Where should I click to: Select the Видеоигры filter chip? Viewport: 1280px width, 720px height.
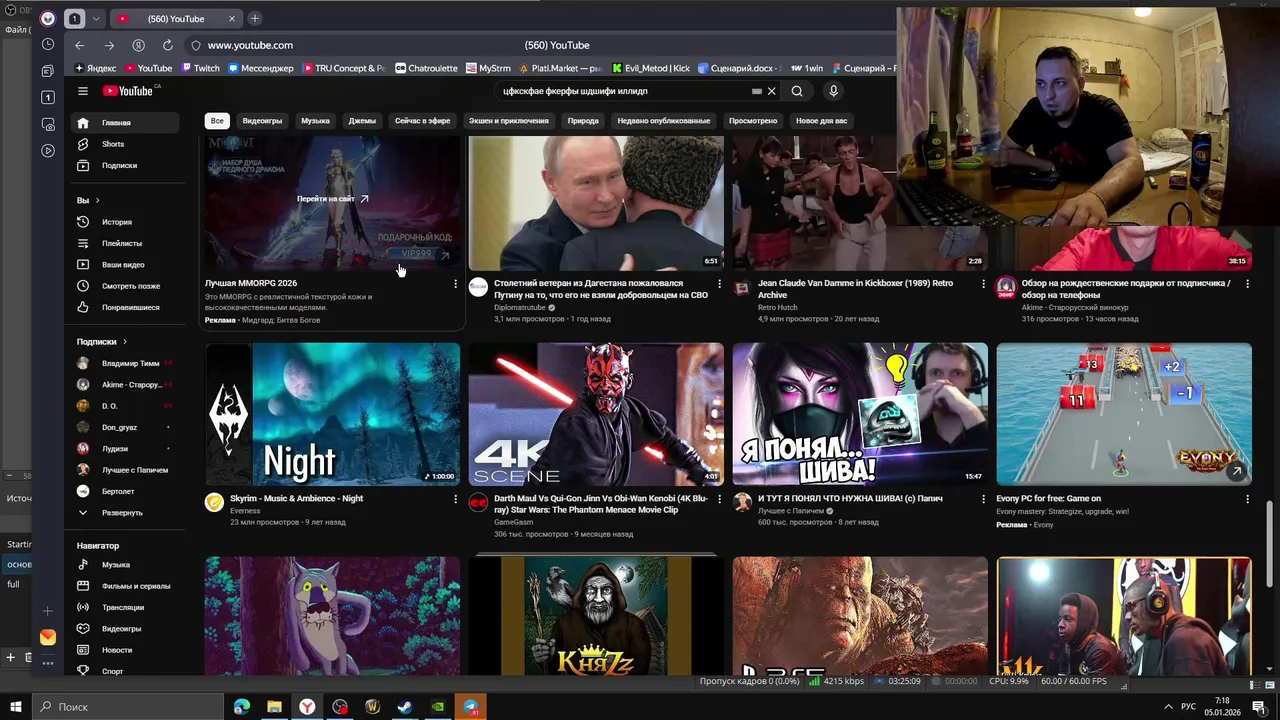tap(262, 120)
